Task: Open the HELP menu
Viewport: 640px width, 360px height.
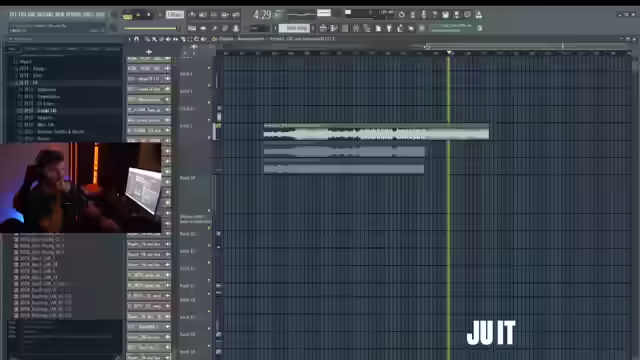Action: point(100,15)
